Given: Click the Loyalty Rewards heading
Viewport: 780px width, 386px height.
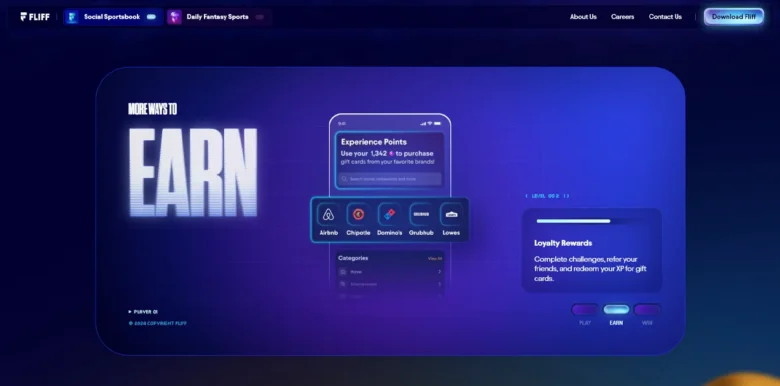Looking at the screenshot, I should pyautogui.click(x=563, y=243).
